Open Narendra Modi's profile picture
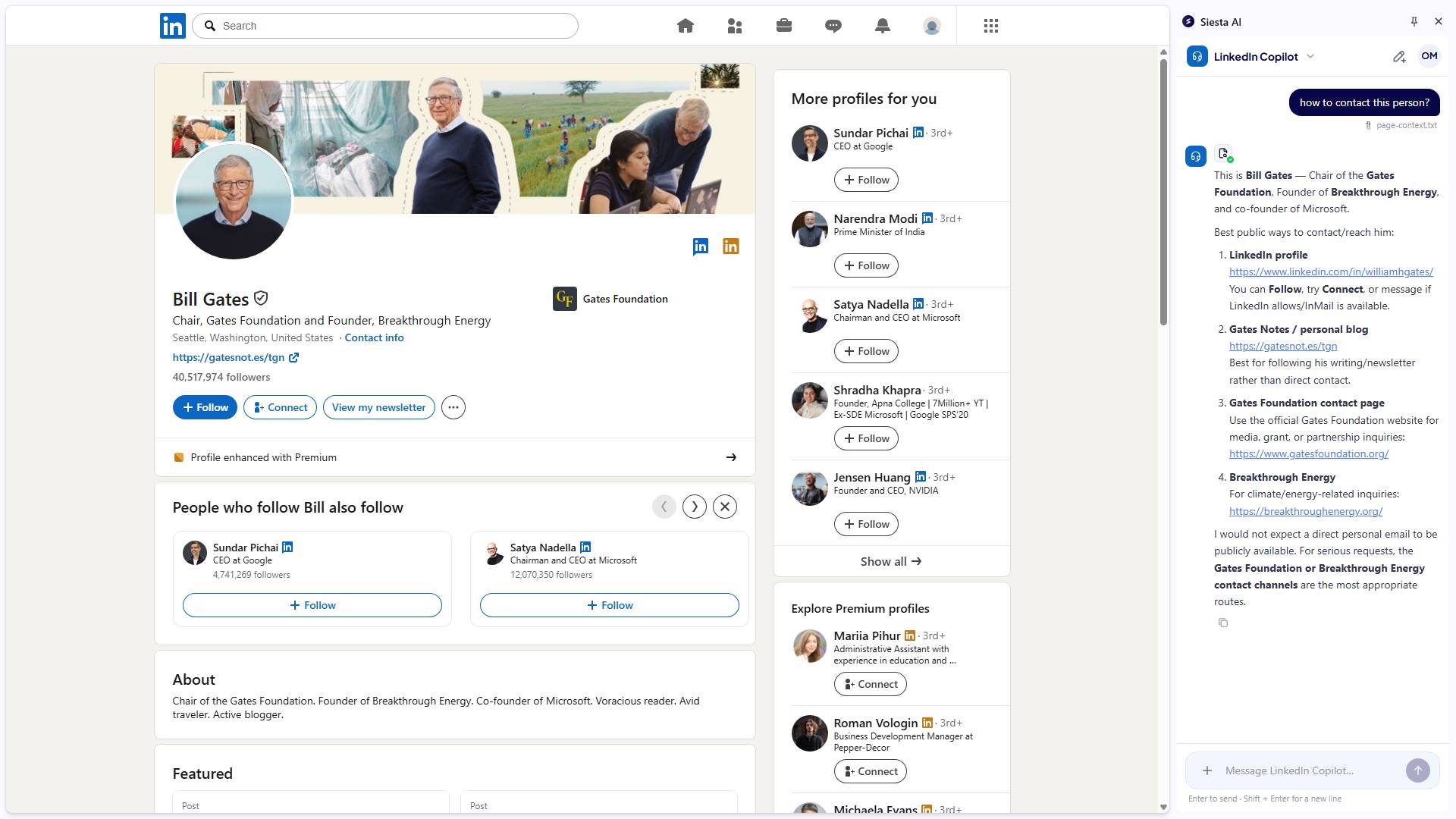 (809, 229)
